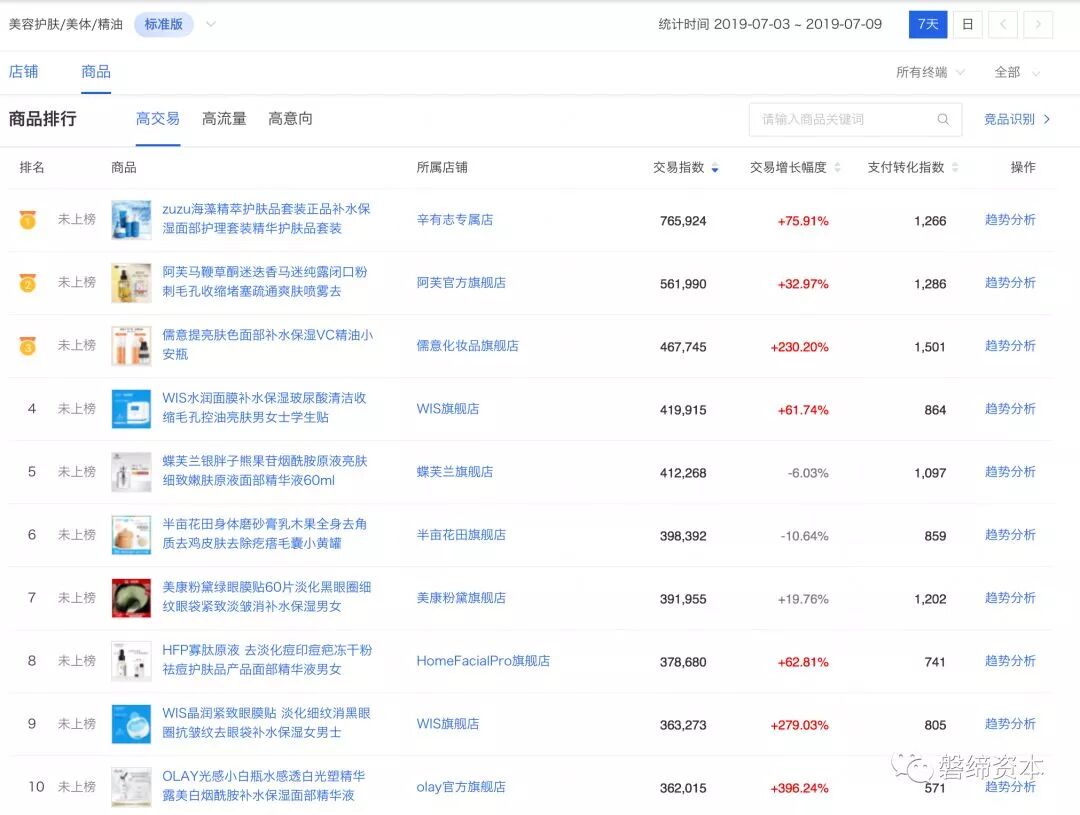The width and height of the screenshot is (1080, 815).
Task: Open 趋势分析 for 半亩花田 row
Action: click(1010, 535)
